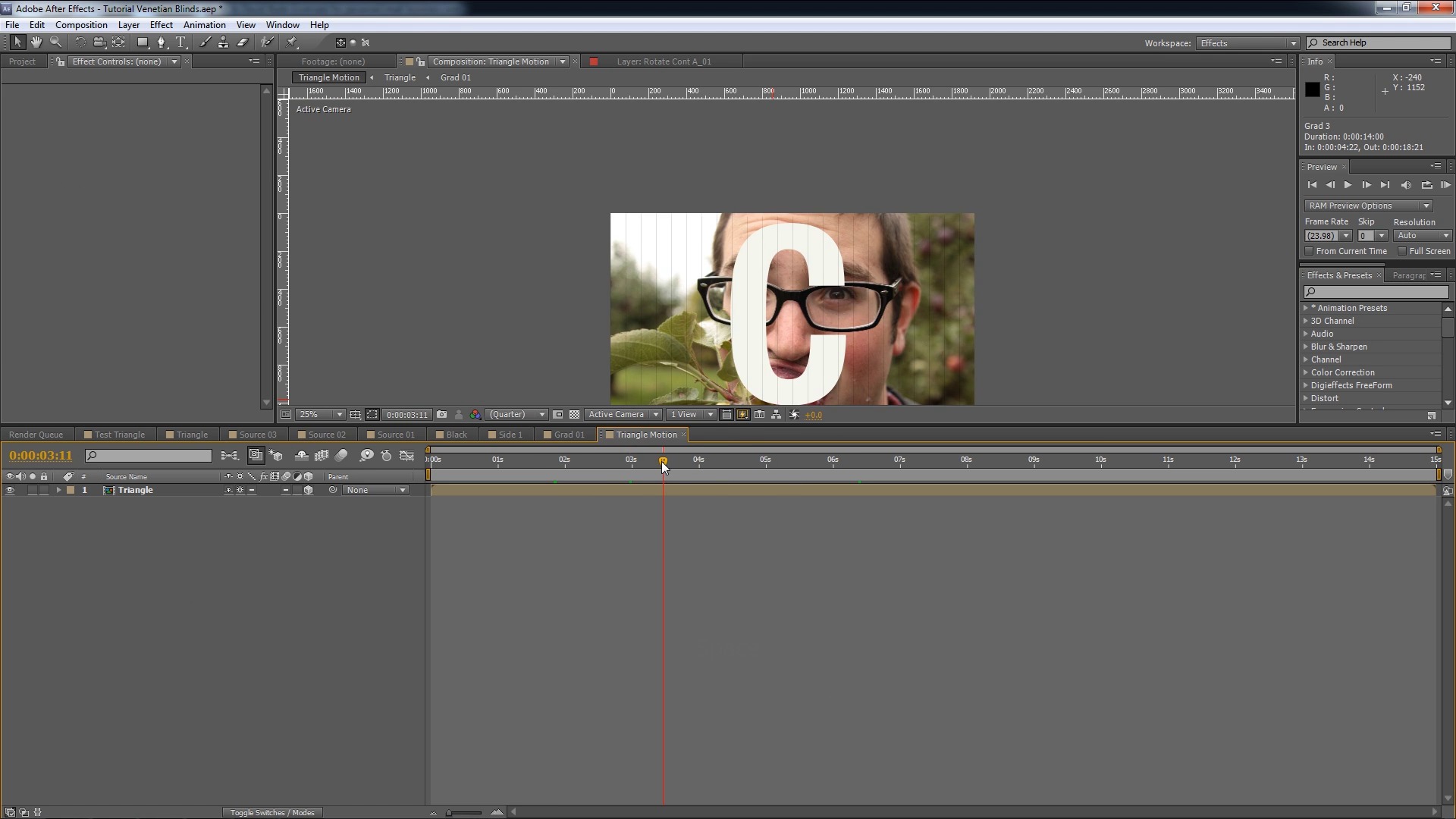Click reset exposure aperture icon

(x=794, y=415)
